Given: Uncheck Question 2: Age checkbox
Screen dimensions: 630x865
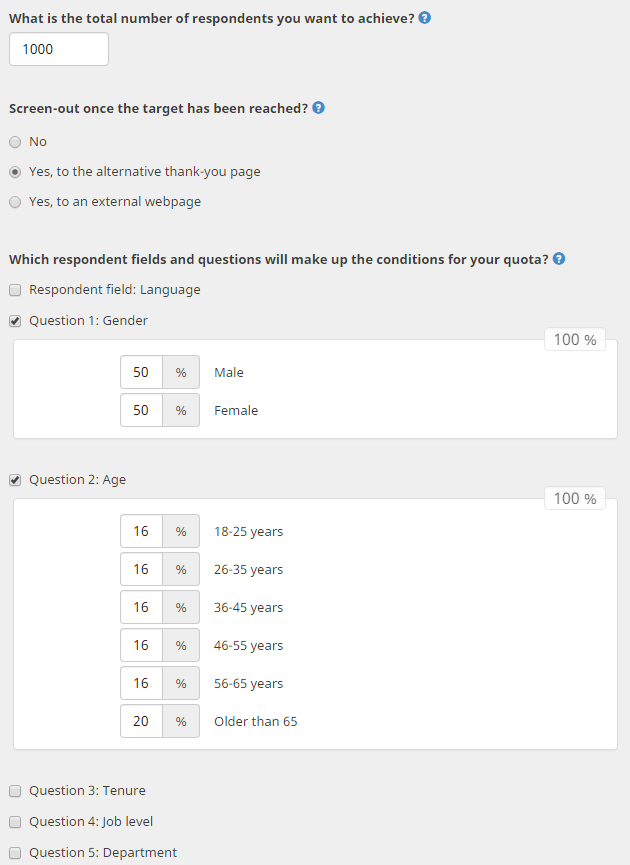Looking at the screenshot, I should 15,480.
